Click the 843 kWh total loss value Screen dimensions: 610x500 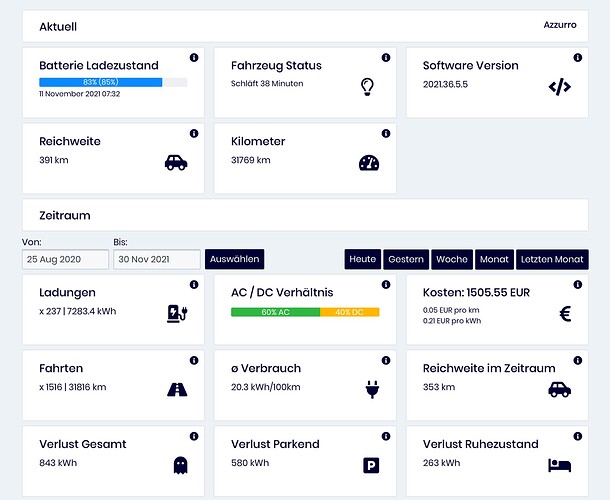pyautogui.click(x=58, y=463)
